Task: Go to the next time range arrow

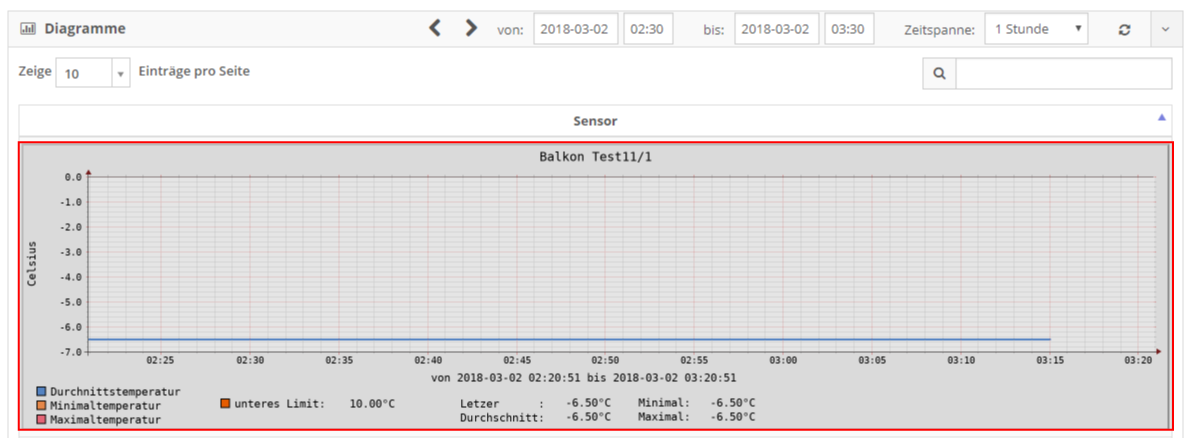Action: pos(471,29)
